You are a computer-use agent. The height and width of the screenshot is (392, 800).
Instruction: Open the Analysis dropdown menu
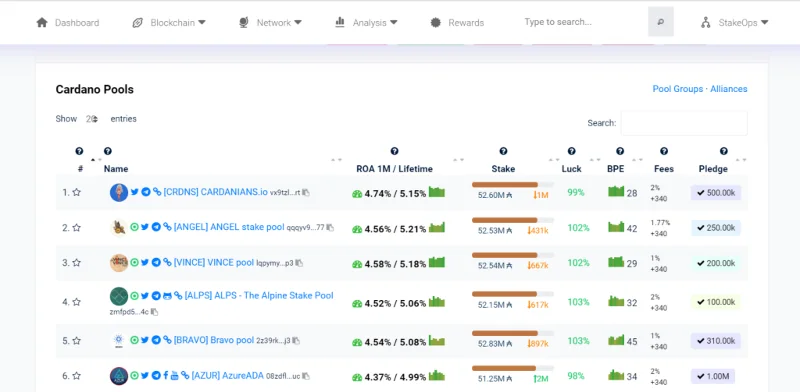click(366, 22)
